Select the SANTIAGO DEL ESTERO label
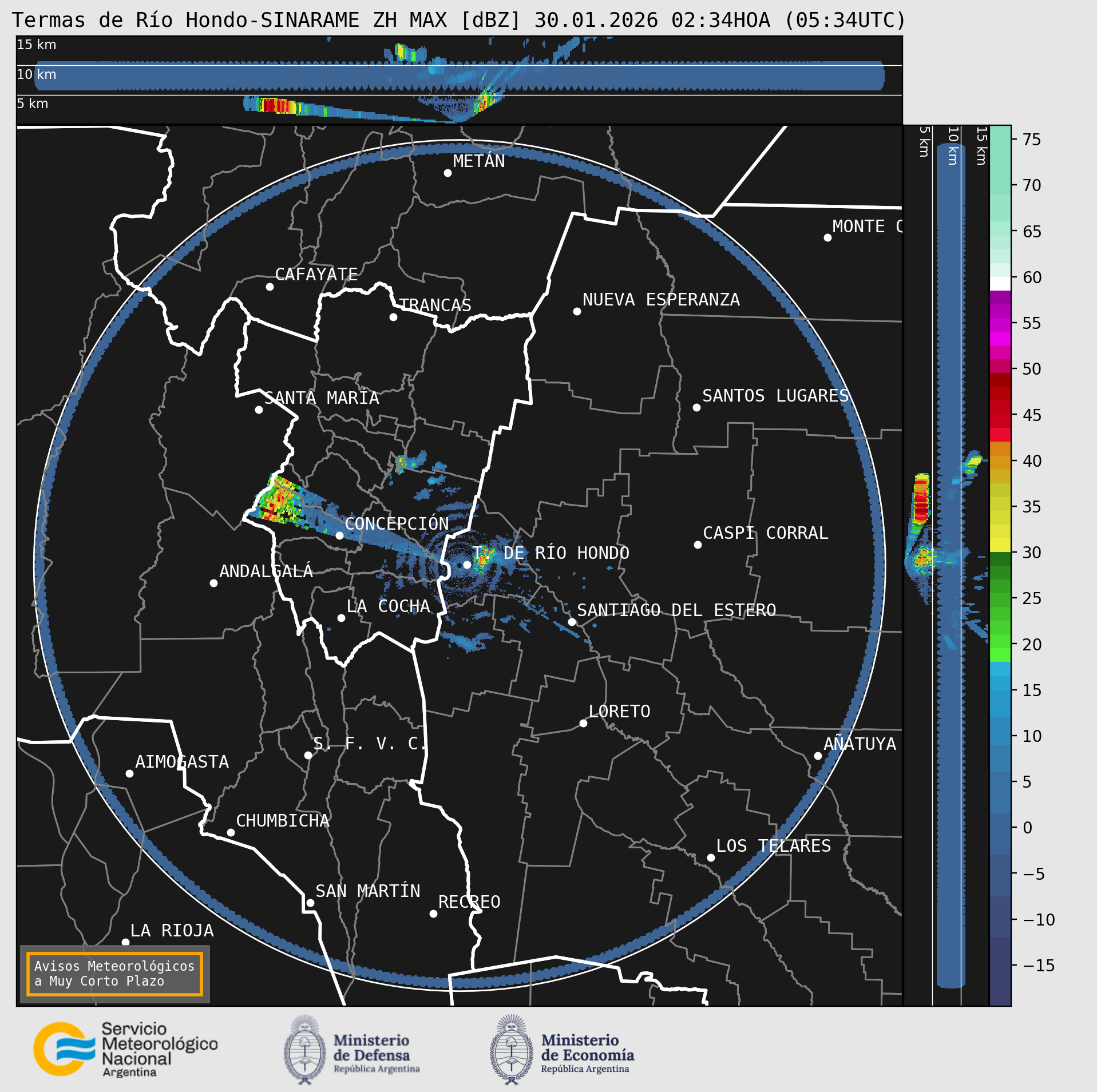The width and height of the screenshot is (1097, 1092). point(676,610)
